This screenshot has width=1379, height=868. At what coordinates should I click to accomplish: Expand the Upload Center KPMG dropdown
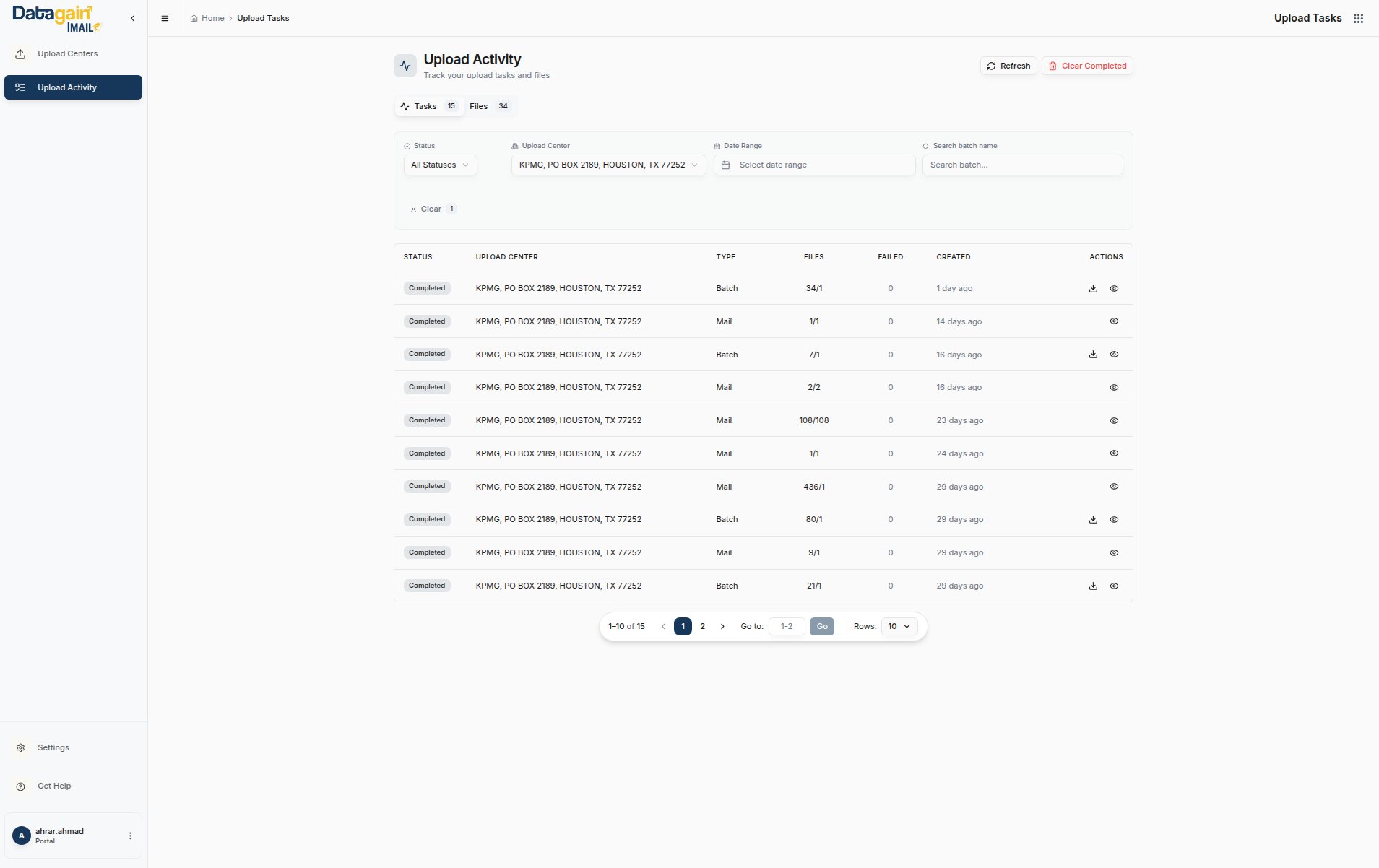click(608, 165)
